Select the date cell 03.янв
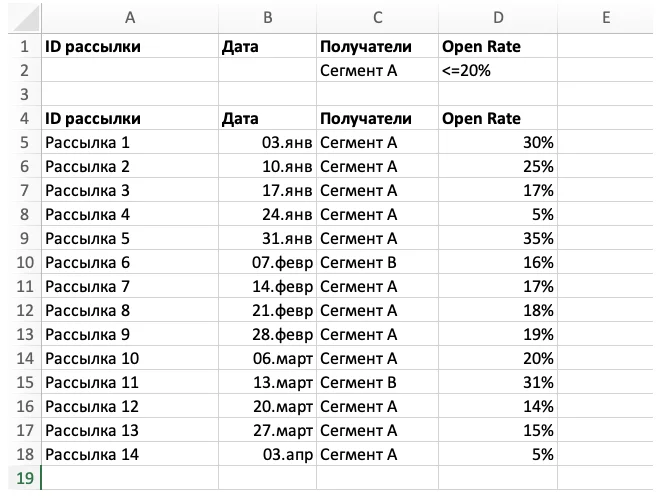659x498 pixels. pos(267,142)
